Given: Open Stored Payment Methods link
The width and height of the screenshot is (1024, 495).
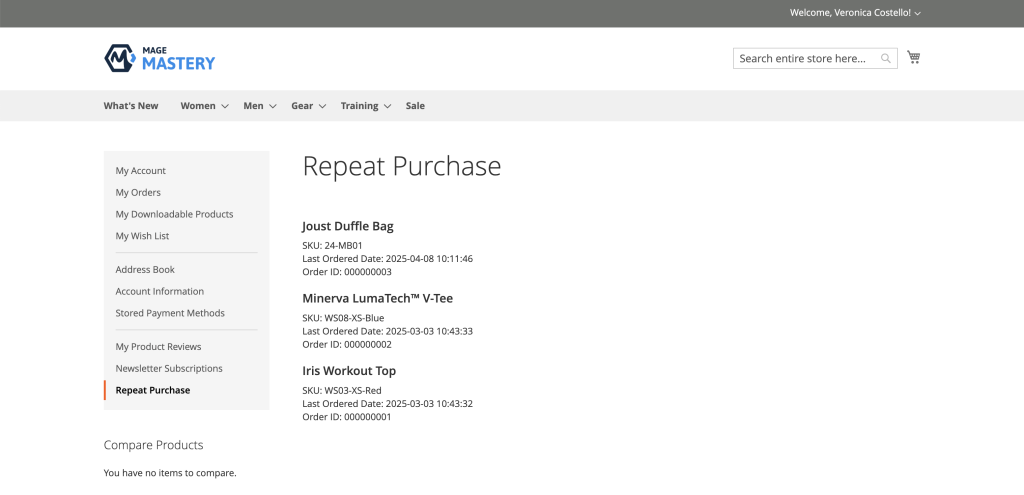Looking at the screenshot, I should click(170, 313).
